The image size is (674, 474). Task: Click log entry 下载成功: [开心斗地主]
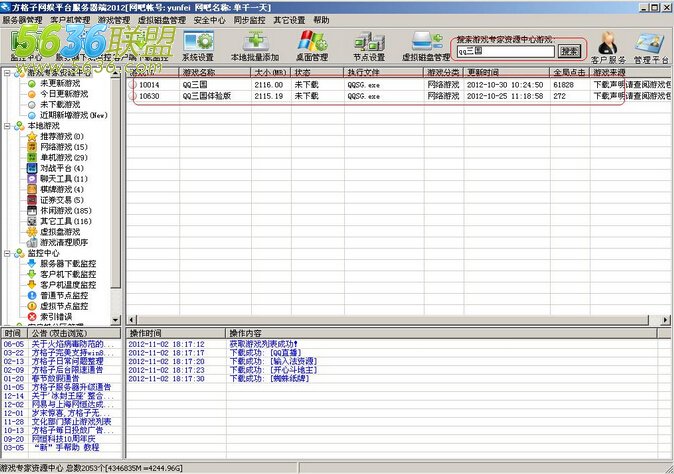coord(273,370)
